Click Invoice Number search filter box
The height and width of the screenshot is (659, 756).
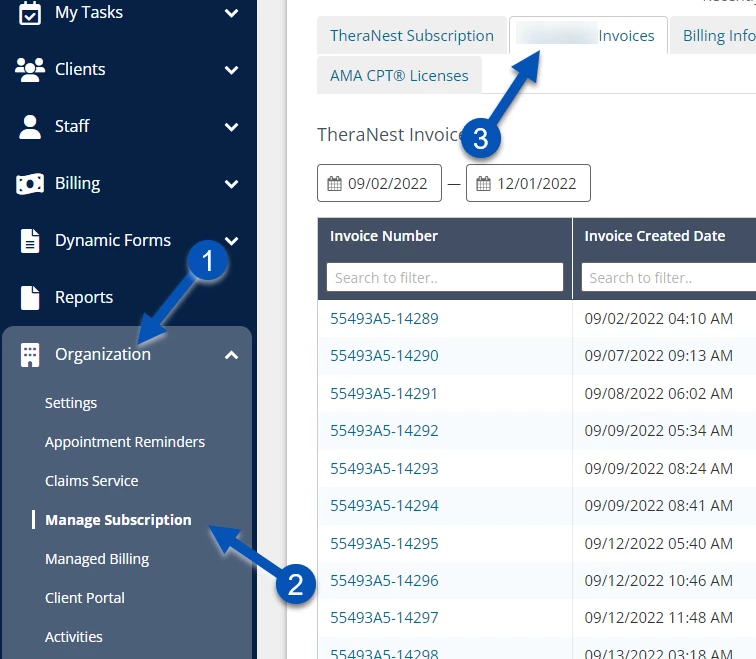click(445, 277)
